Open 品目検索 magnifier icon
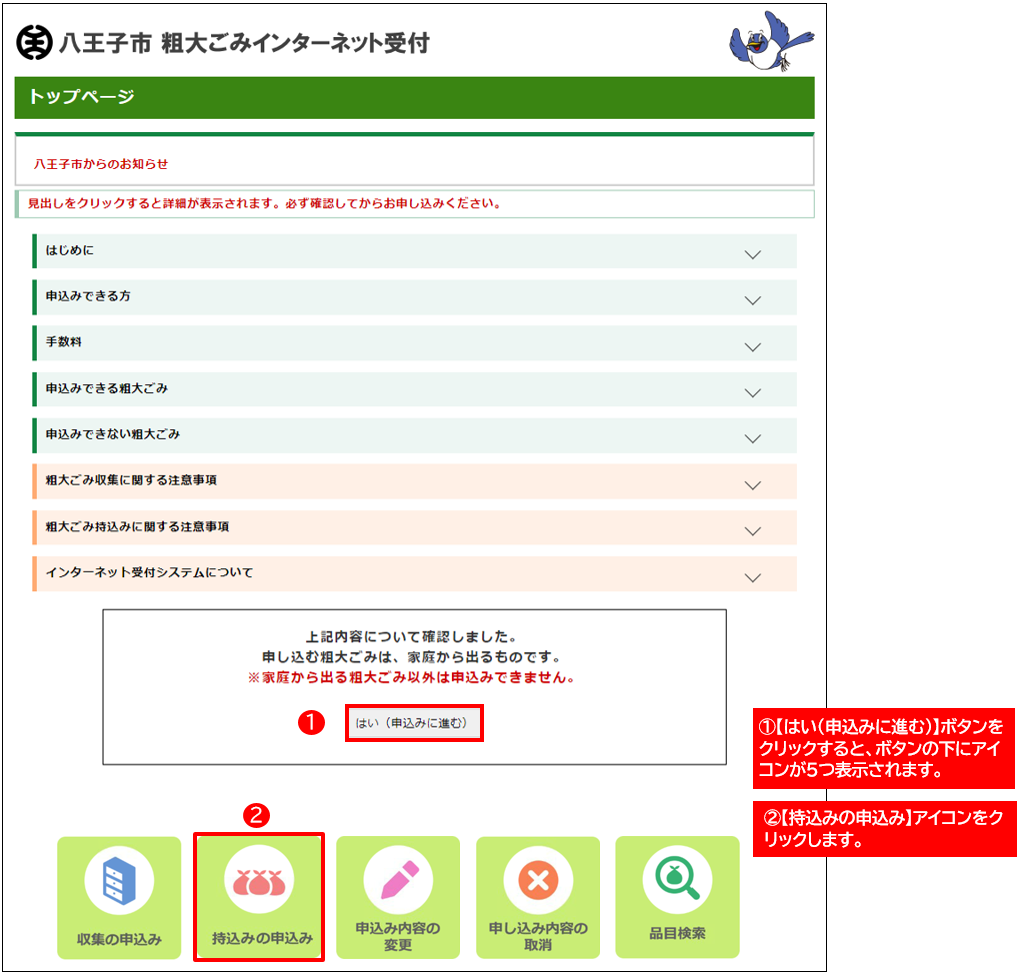 (x=676, y=878)
